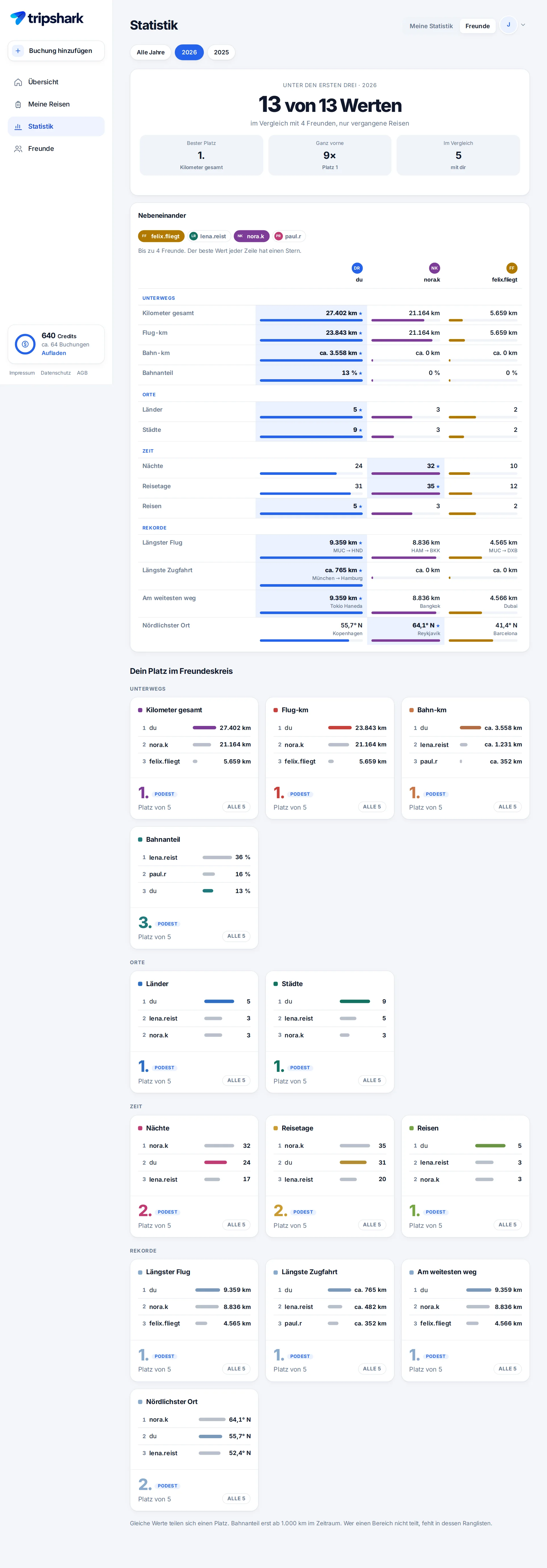Click the J user avatar
This screenshot has width=547, height=1568.
pos(508,25)
